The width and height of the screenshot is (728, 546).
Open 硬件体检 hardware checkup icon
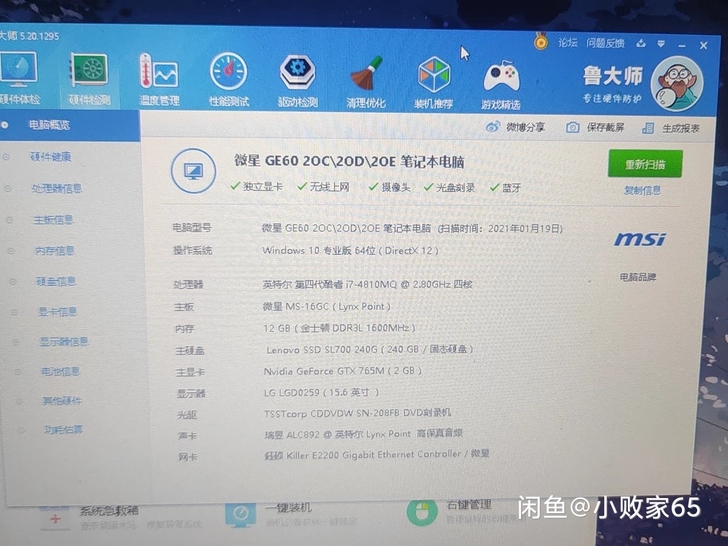[x=19, y=79]
